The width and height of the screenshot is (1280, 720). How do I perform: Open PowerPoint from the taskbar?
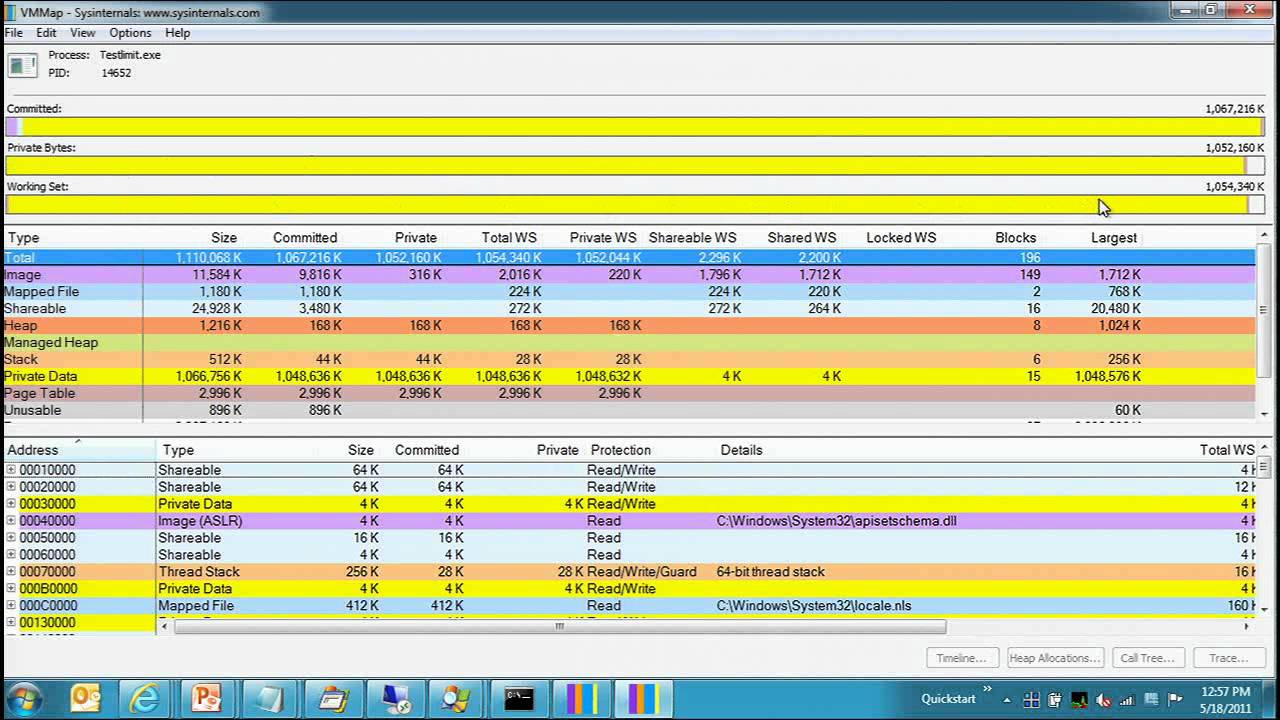click(x=206, y=698)
